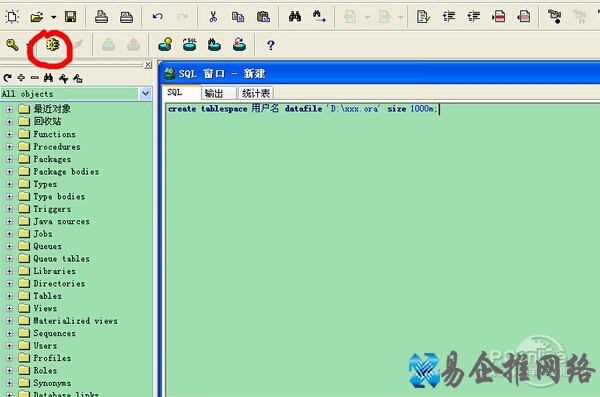Click into the SQL editor text area
This screenshot has width=600, height=397.
point(383,249)
